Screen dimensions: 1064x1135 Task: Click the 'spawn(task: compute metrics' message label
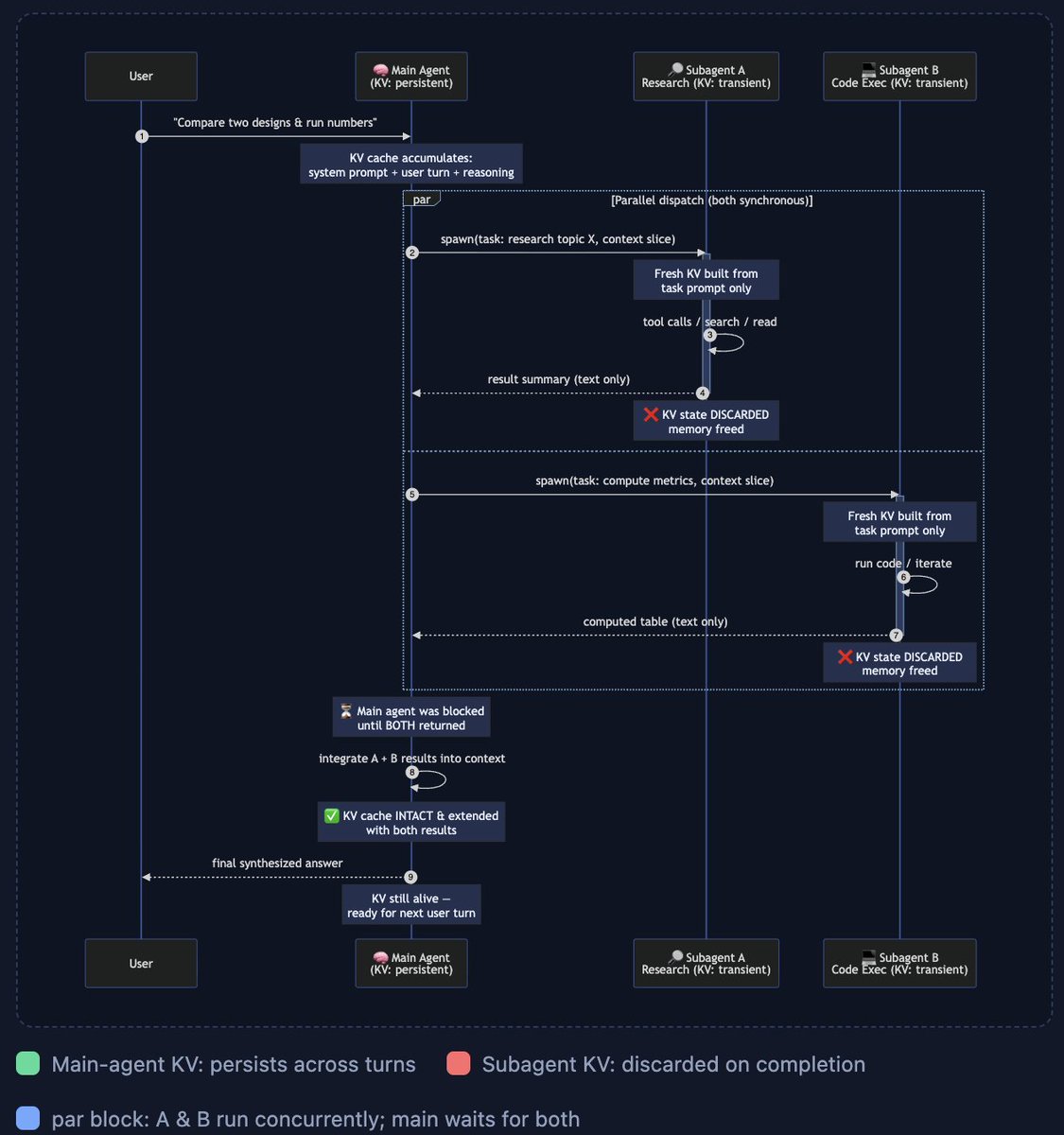654,480
